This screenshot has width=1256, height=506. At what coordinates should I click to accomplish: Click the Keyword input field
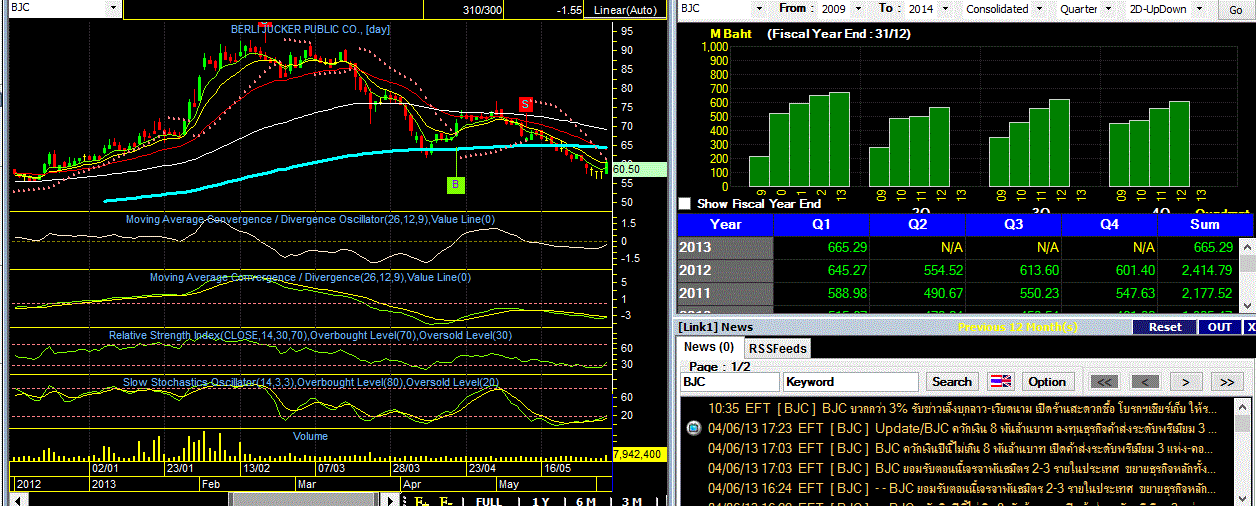[x=851, y=381]
